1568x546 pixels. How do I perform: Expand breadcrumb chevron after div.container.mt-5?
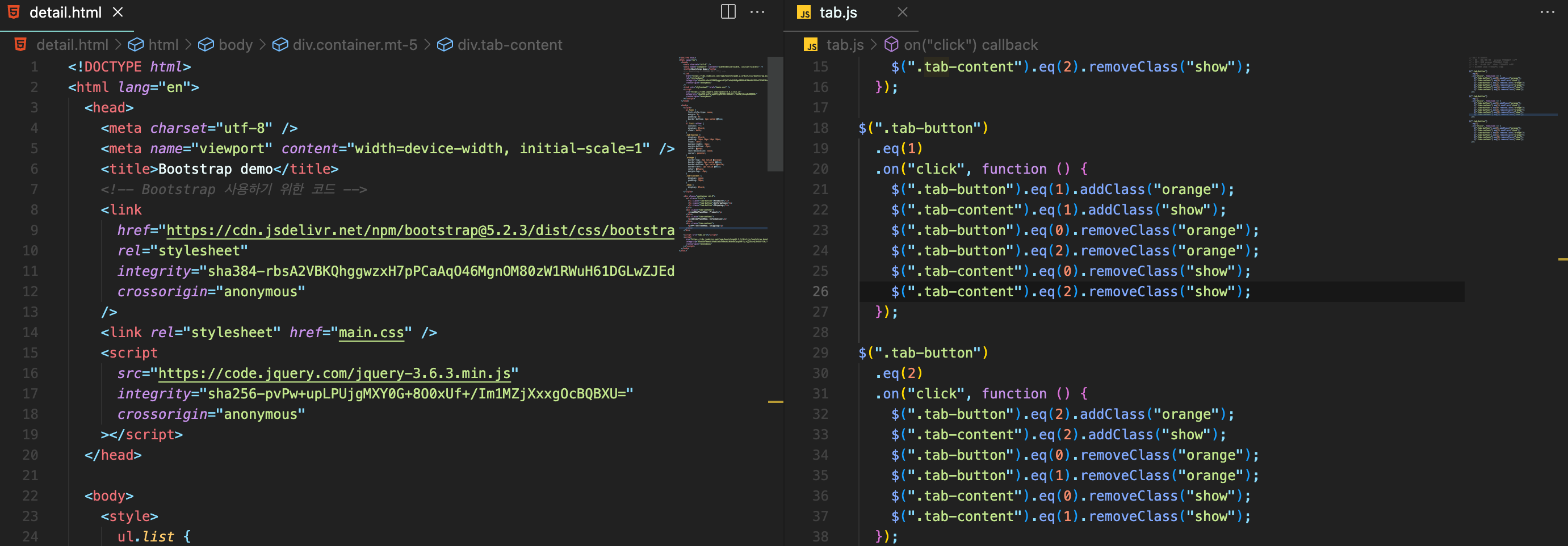click(x=427, y=44)
